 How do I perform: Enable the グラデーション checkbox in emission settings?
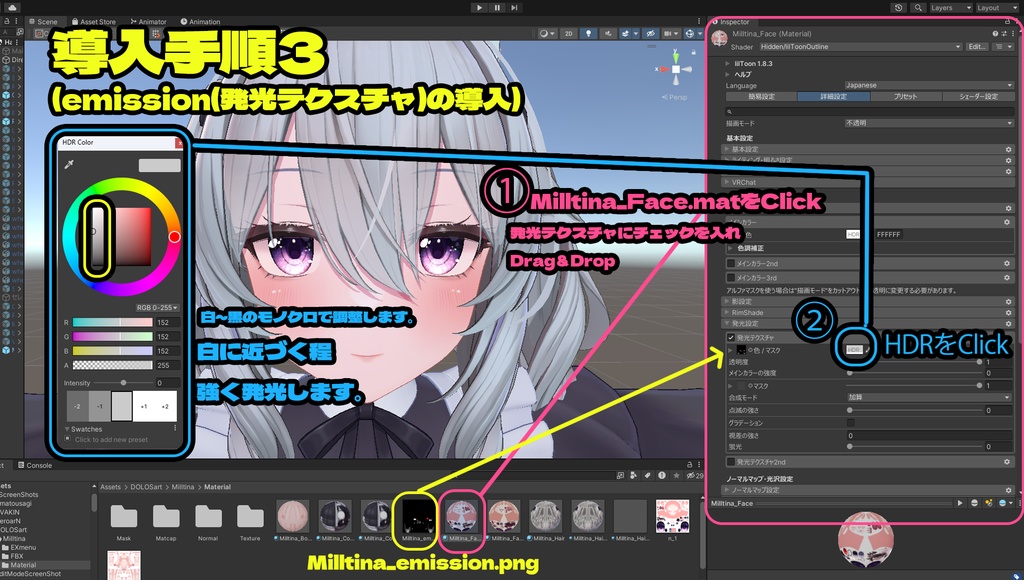[x=850, y=422]
